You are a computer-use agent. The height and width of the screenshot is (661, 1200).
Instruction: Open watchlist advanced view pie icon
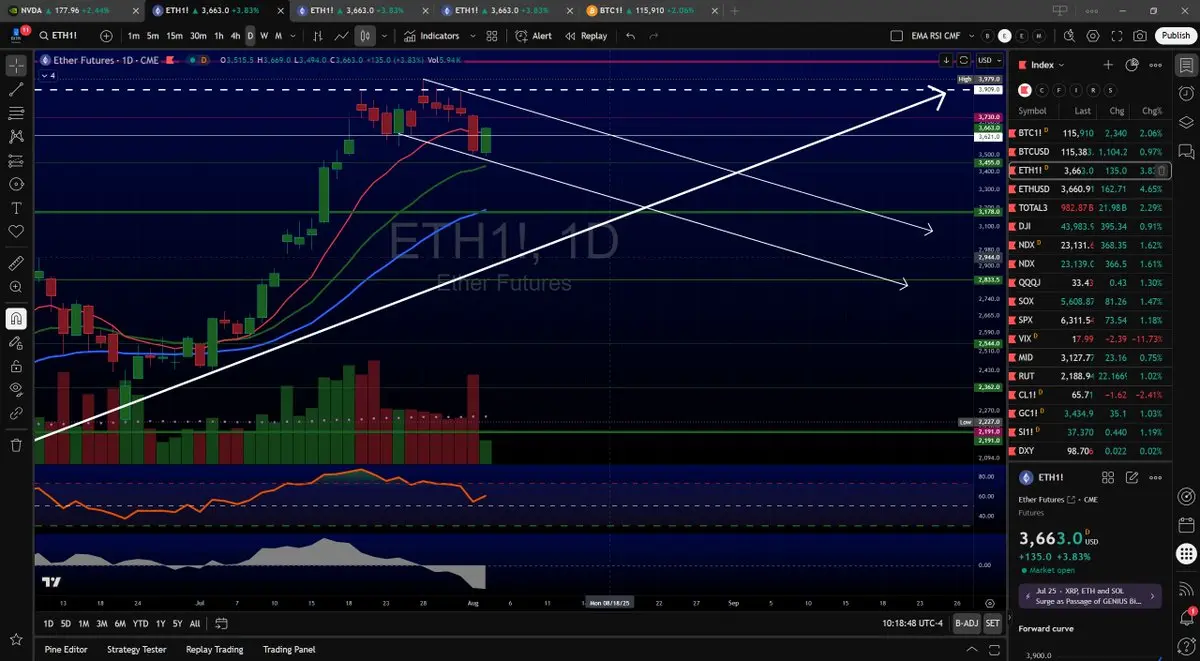(1132, 65)
